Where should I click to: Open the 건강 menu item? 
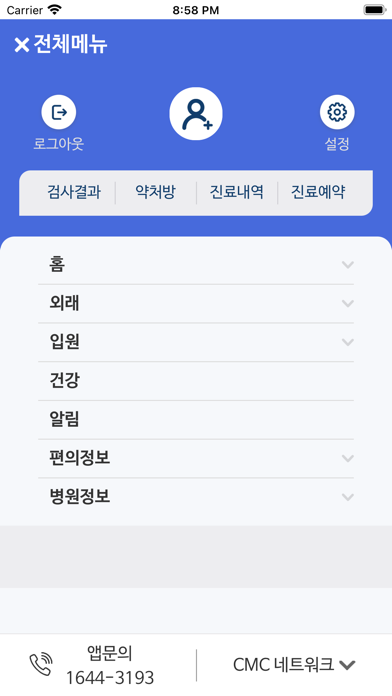196,381
